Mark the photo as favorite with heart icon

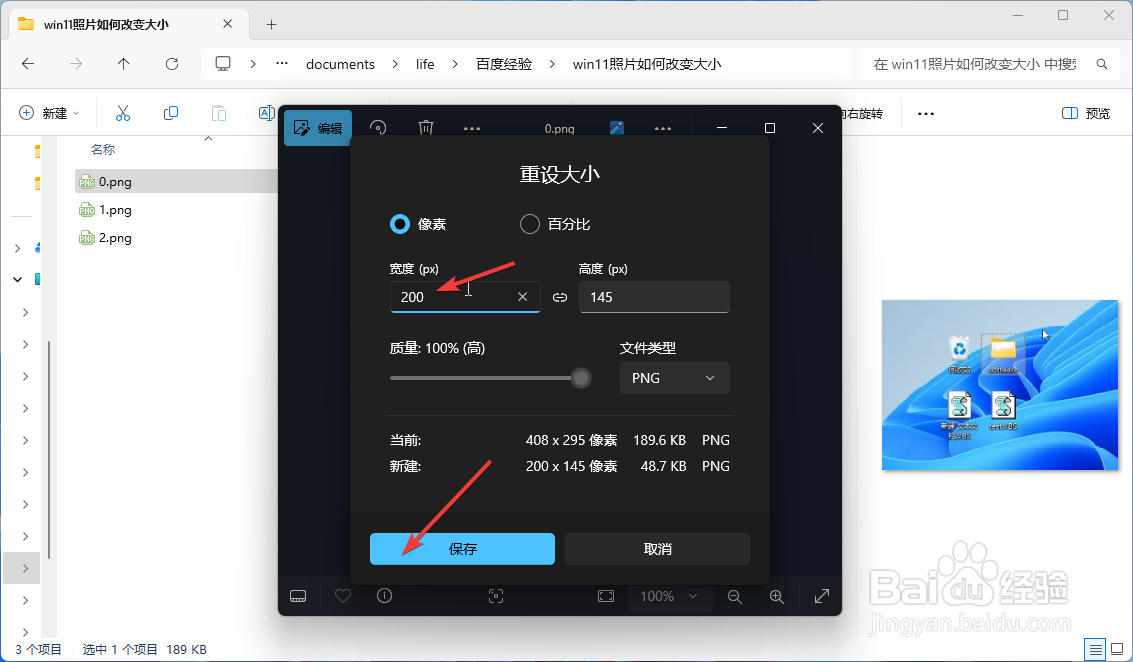click(342, 596)
